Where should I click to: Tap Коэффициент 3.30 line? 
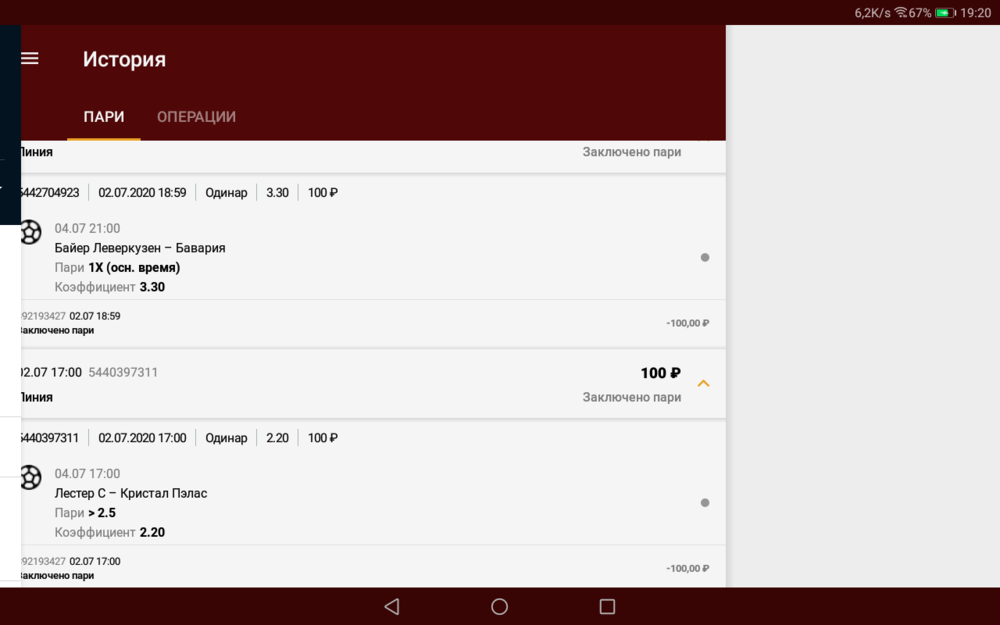click(110, 287)
